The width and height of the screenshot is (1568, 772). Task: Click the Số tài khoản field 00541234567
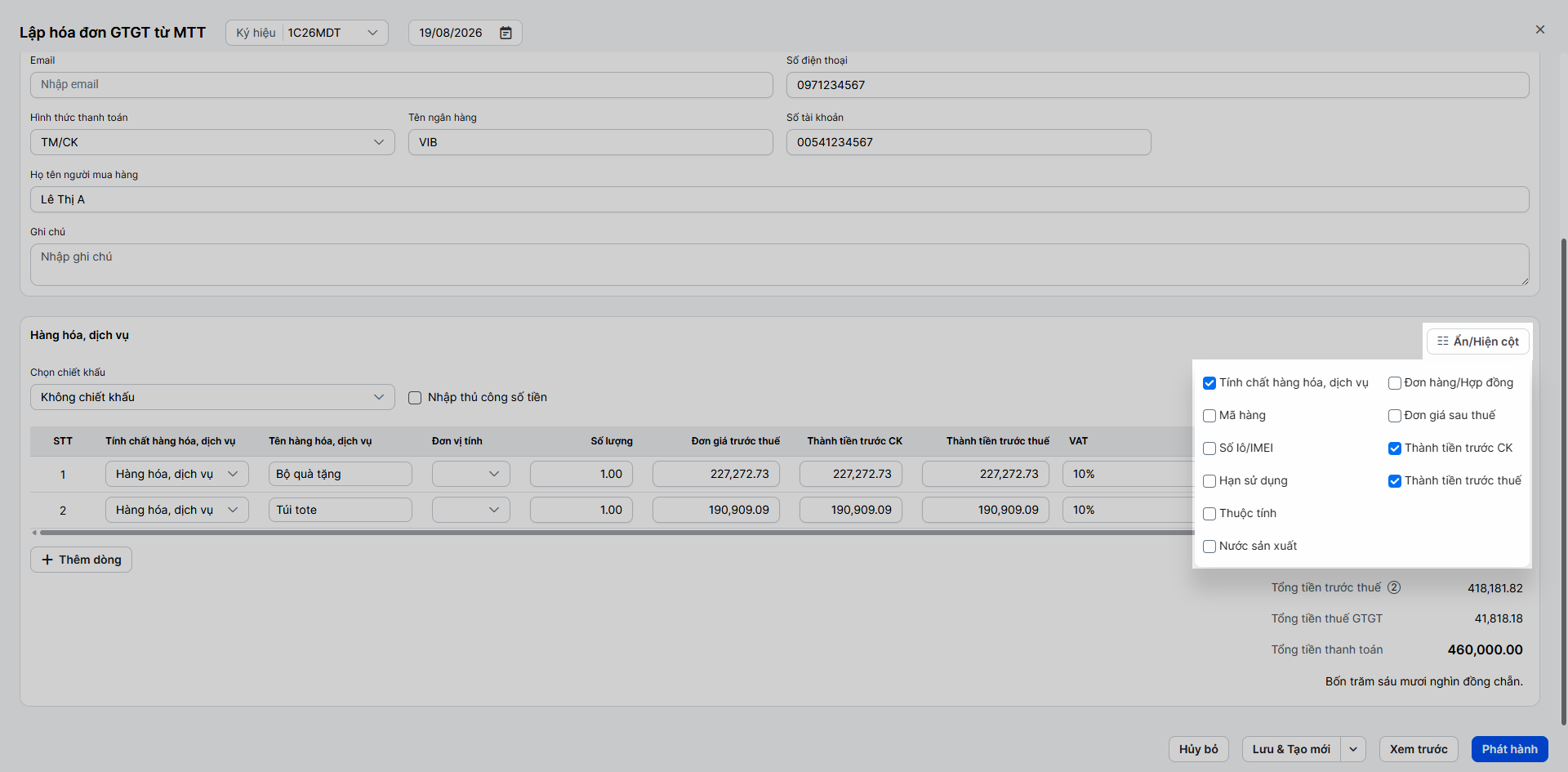click(969, 142)
